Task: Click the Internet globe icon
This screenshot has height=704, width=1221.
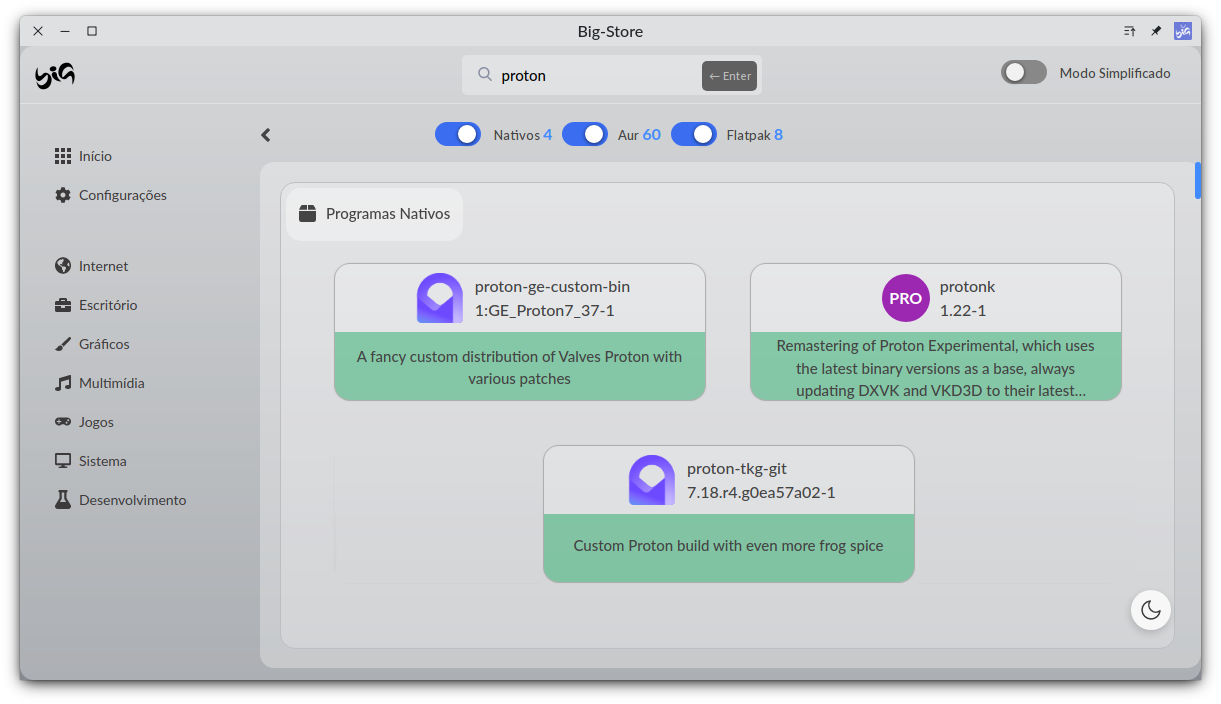Action: click(63, 266)
